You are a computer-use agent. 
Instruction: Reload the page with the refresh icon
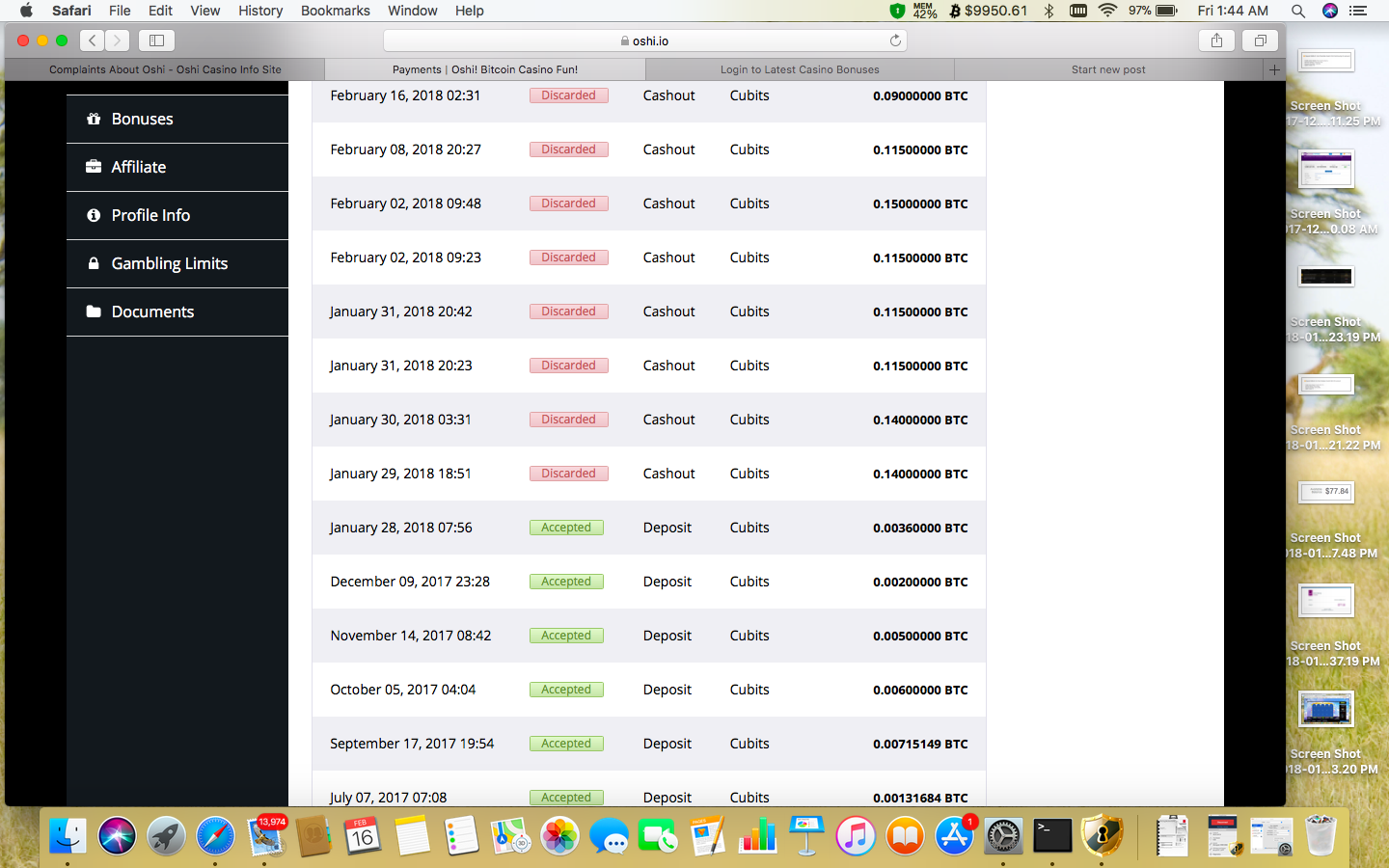(895, 41)
